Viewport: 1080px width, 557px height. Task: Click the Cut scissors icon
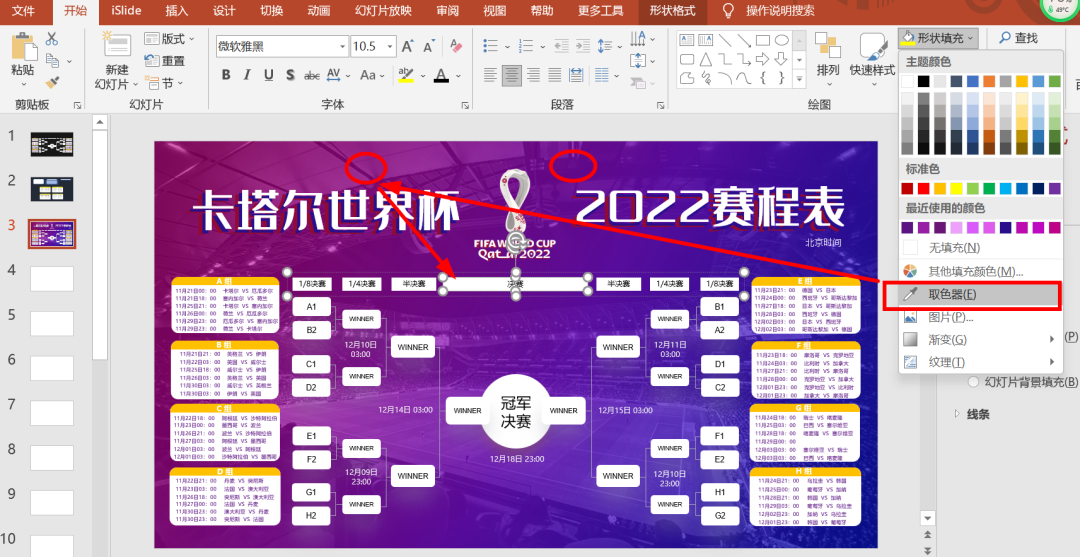(52, 39)
